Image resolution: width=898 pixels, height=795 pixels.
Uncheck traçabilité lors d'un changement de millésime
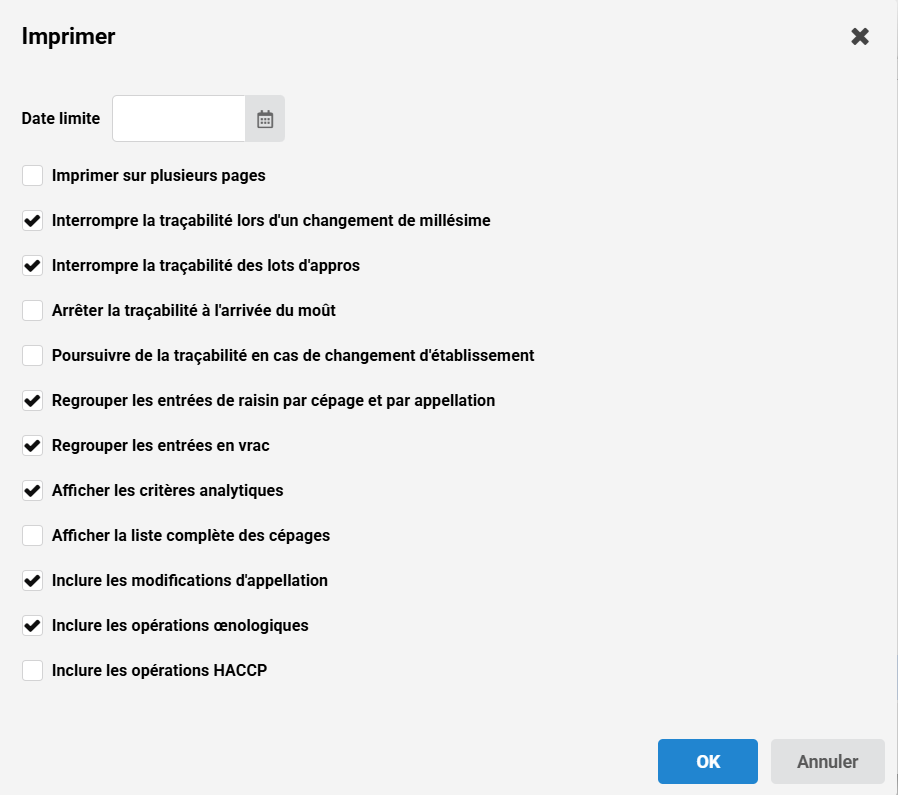pos(33,221)
